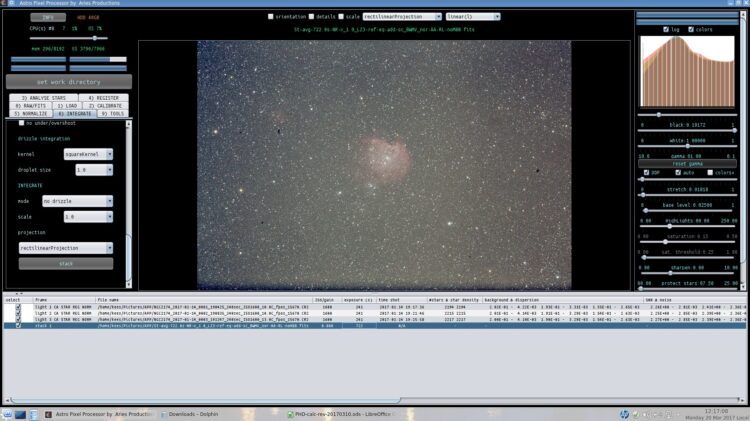Select the 6) INTEGRATE tab
Image resolution: width=750 pixels, height=421 pixels.
coord(75,113)
